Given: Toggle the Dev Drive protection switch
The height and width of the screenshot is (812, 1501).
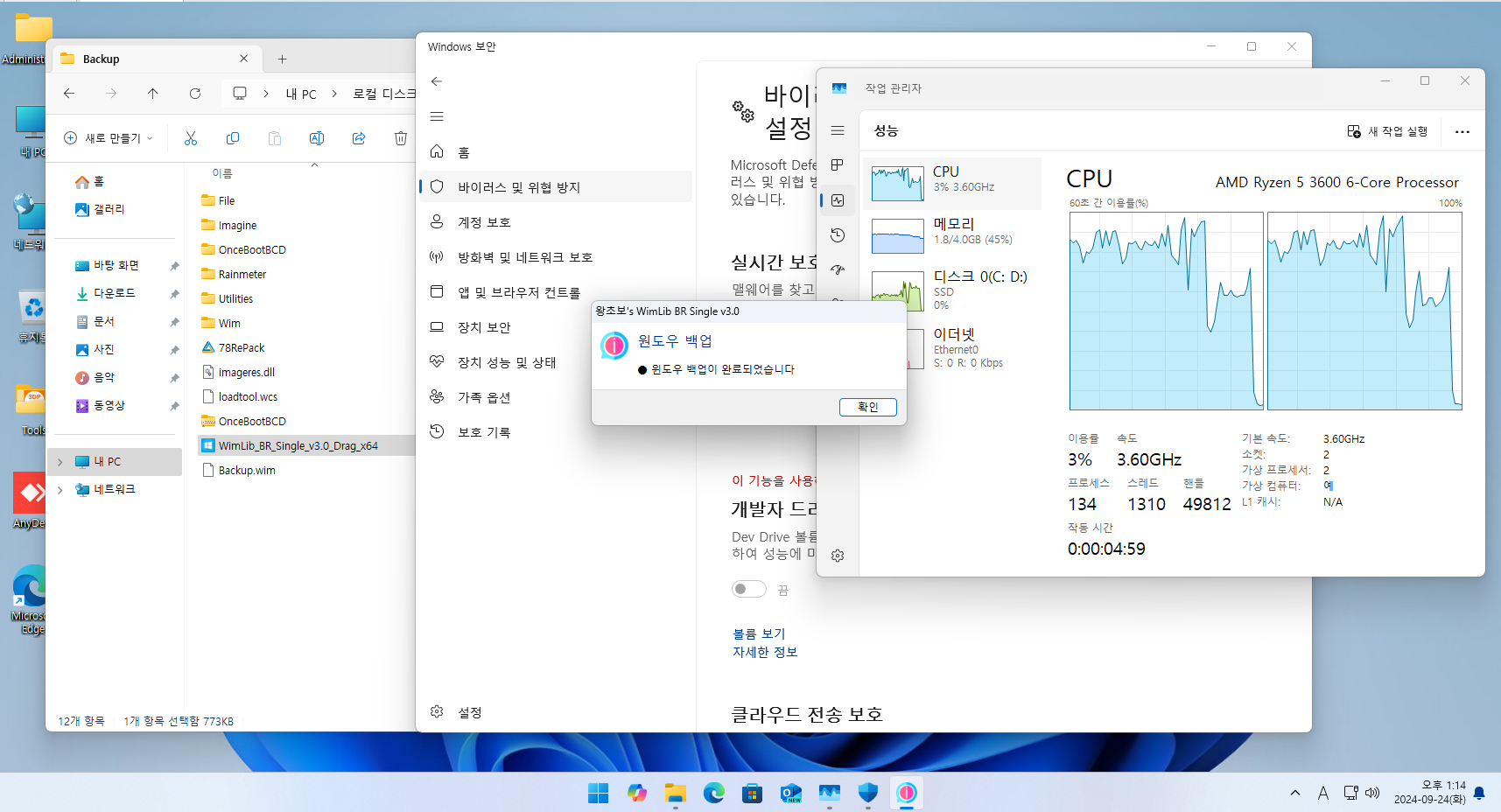Looking at the screenshot, I should click(749, 589).
